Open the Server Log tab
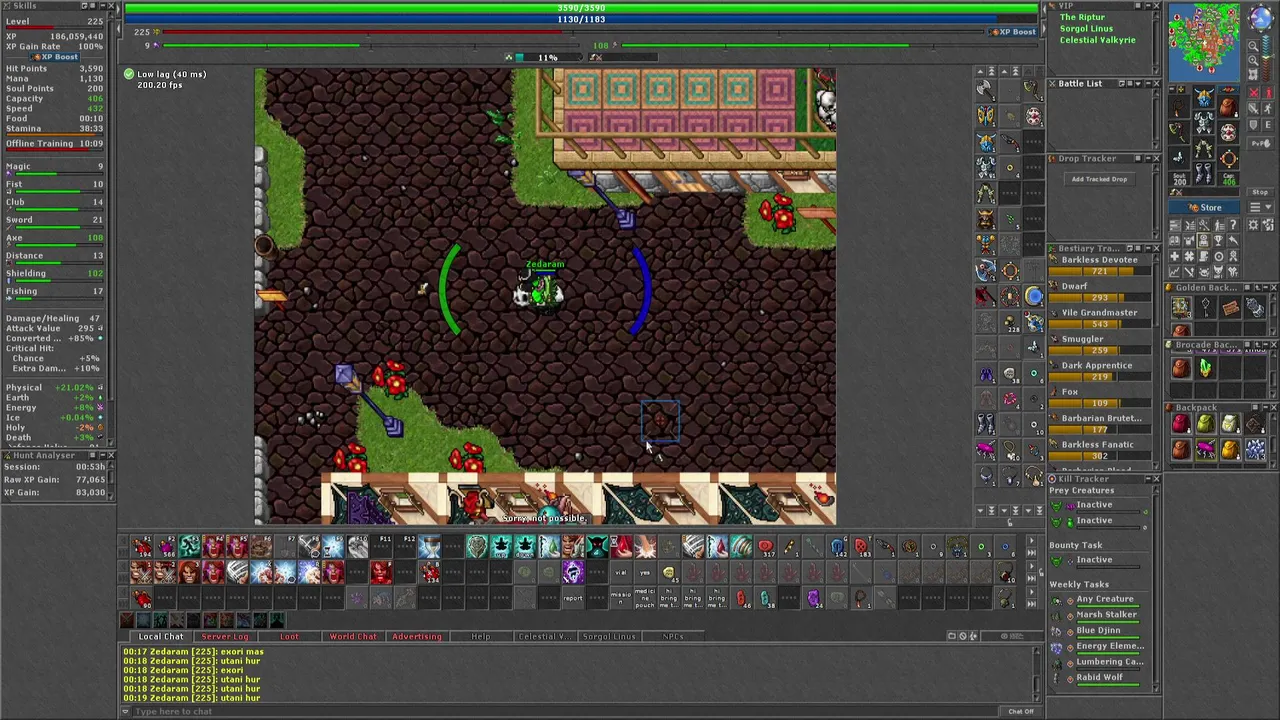This screenshot has width=1280, height=720. click(x=225, y=636)
